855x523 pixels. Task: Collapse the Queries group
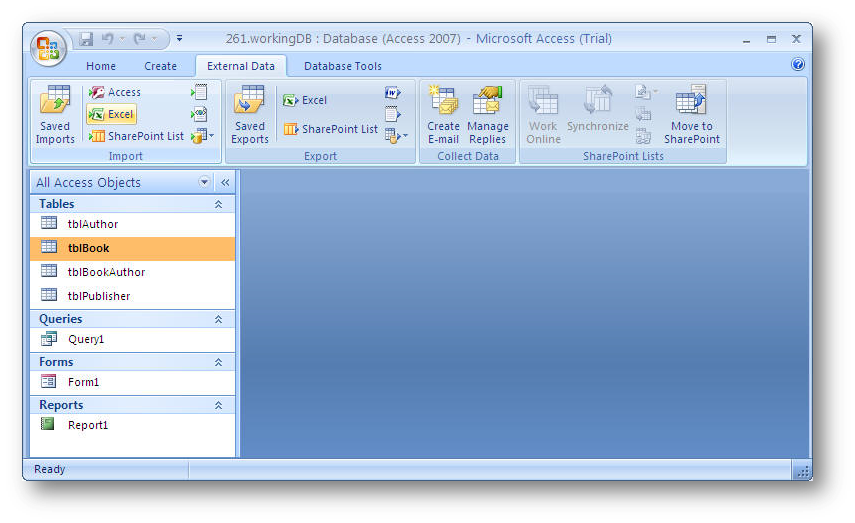[x=218, y=319]
